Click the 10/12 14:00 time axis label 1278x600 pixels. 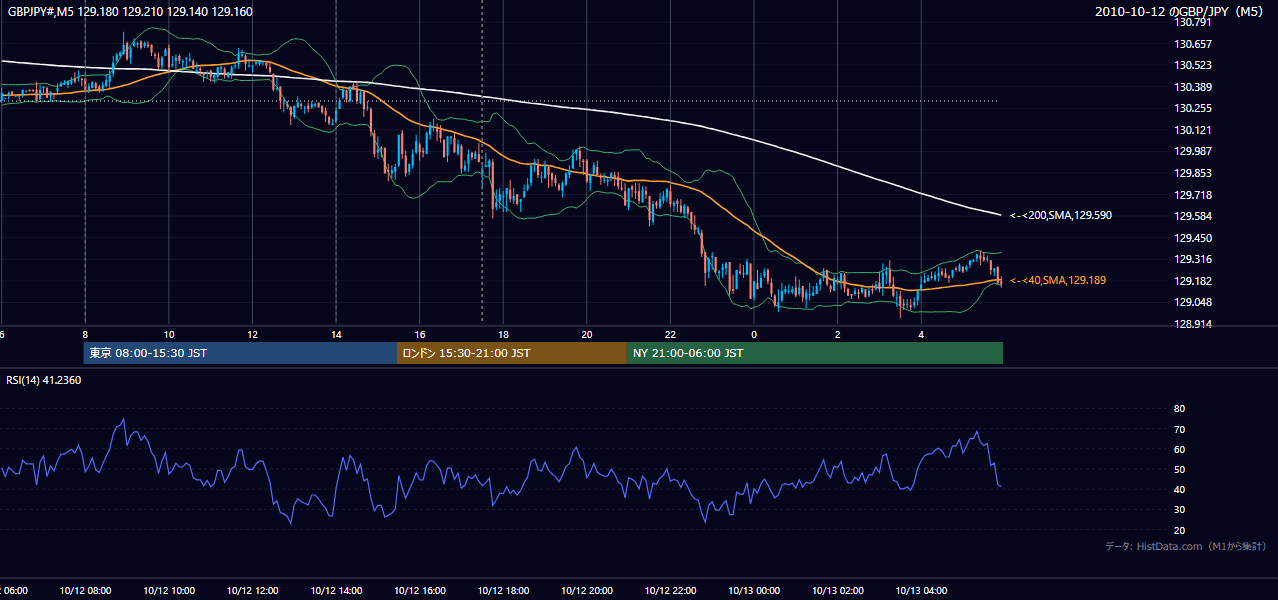[336, 590]
